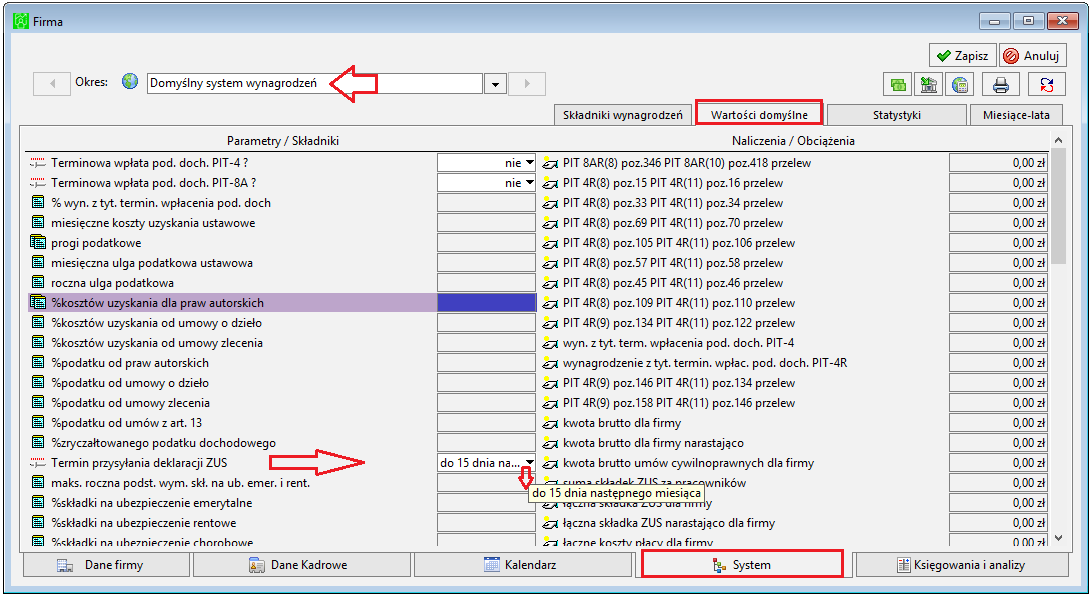Screen dimensions: 1089x597
Task: Click the globe-document icon in the toolbar
Action: coord(960,85)
